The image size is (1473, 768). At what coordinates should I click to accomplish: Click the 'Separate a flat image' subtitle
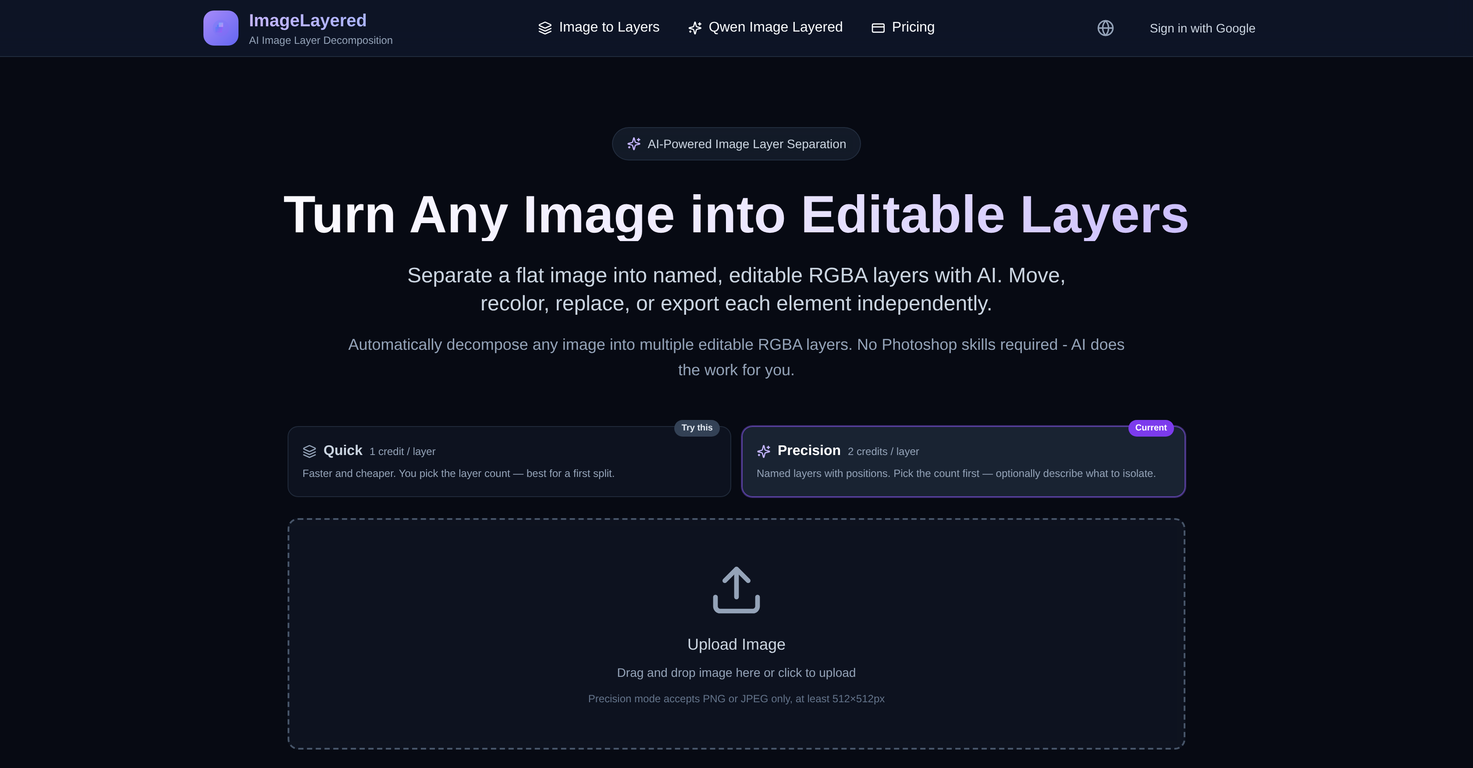tap(736, 289)
